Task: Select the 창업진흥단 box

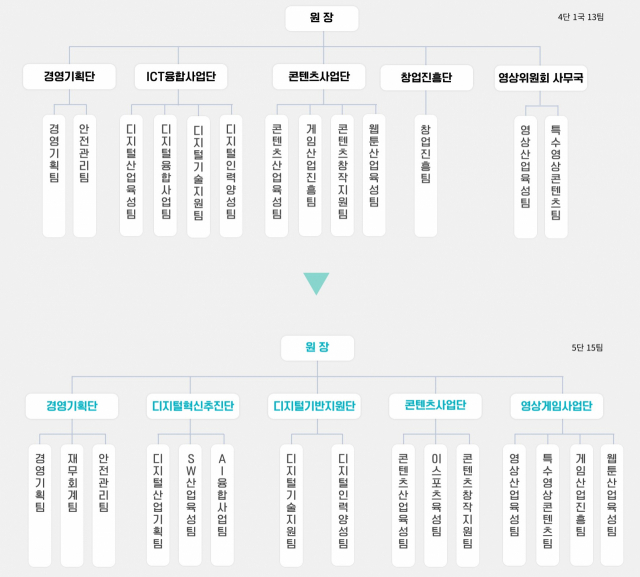Action: click(x=427, y=78)
